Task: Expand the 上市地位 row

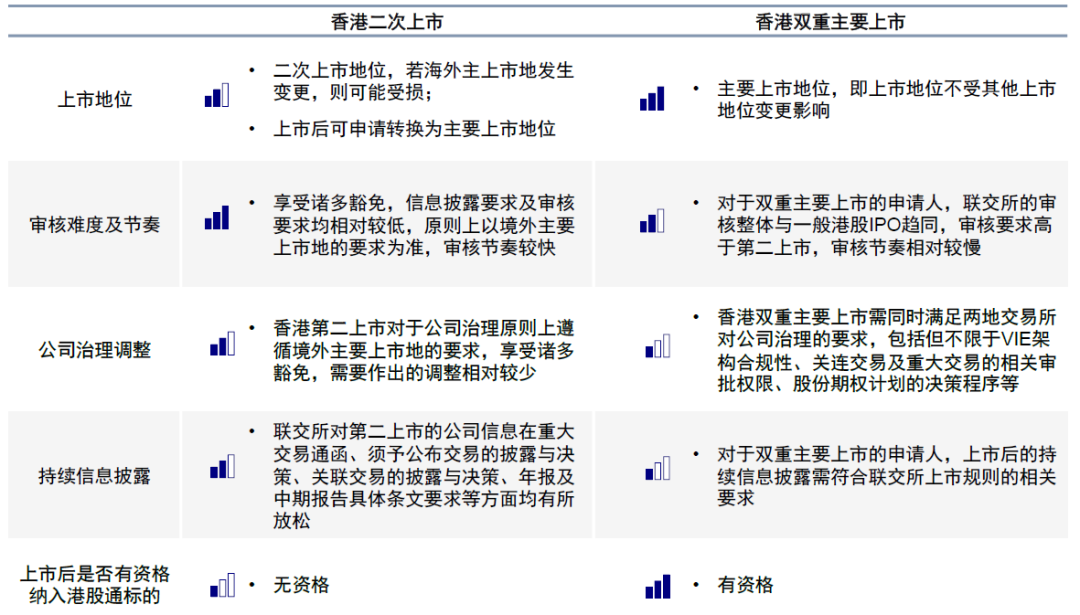Action: pyautogui.click(x=94, y=98)
